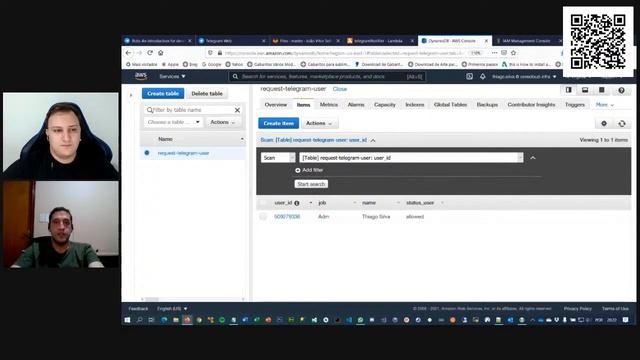The height and width of the screenshot is (360, 640).
Task: Tick the checkbox for item 509079336
Action: (x=263, y=217)
